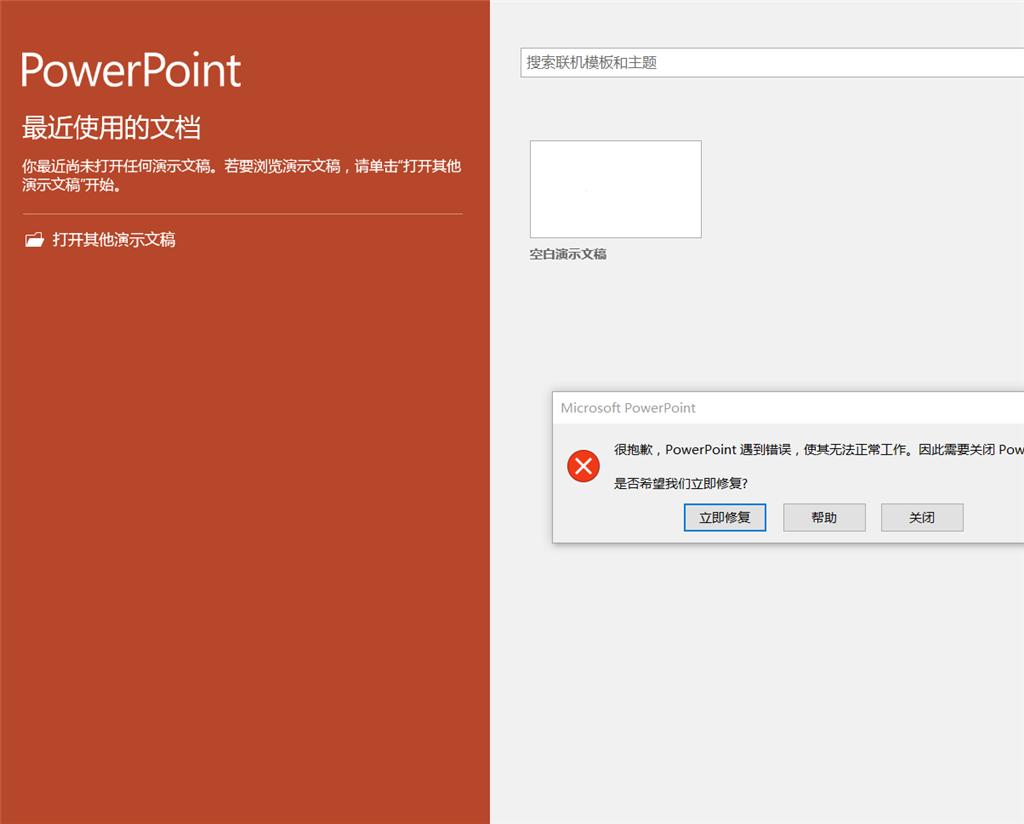Click the 很抱歉 PowerPoint 遇到错误 message

(819, 450)
